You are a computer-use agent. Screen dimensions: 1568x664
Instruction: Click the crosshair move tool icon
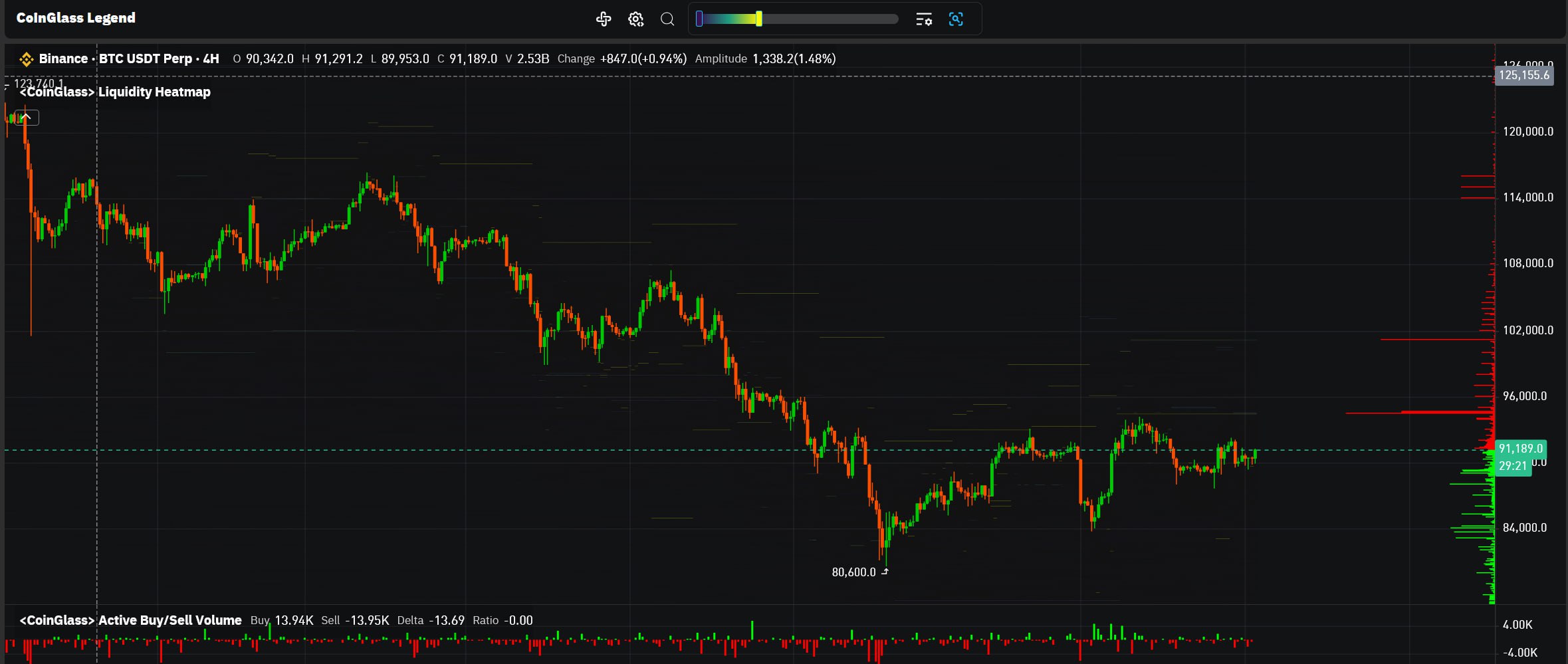(x=603, y=19)
